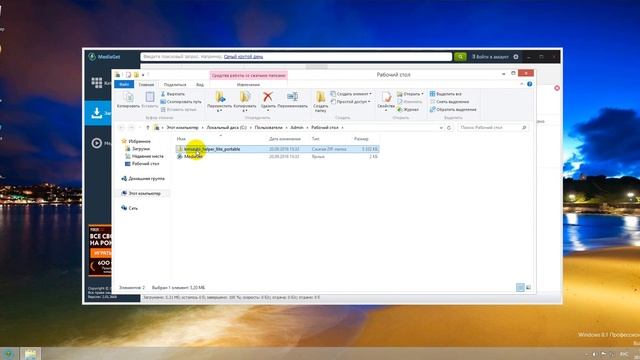
Task: Sort by Type (Тип) column header
Action: click(x=316, y=139)
